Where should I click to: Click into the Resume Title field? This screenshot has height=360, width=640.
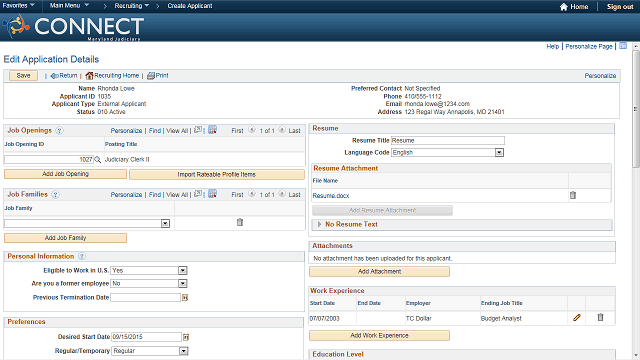tap(448, 140)
